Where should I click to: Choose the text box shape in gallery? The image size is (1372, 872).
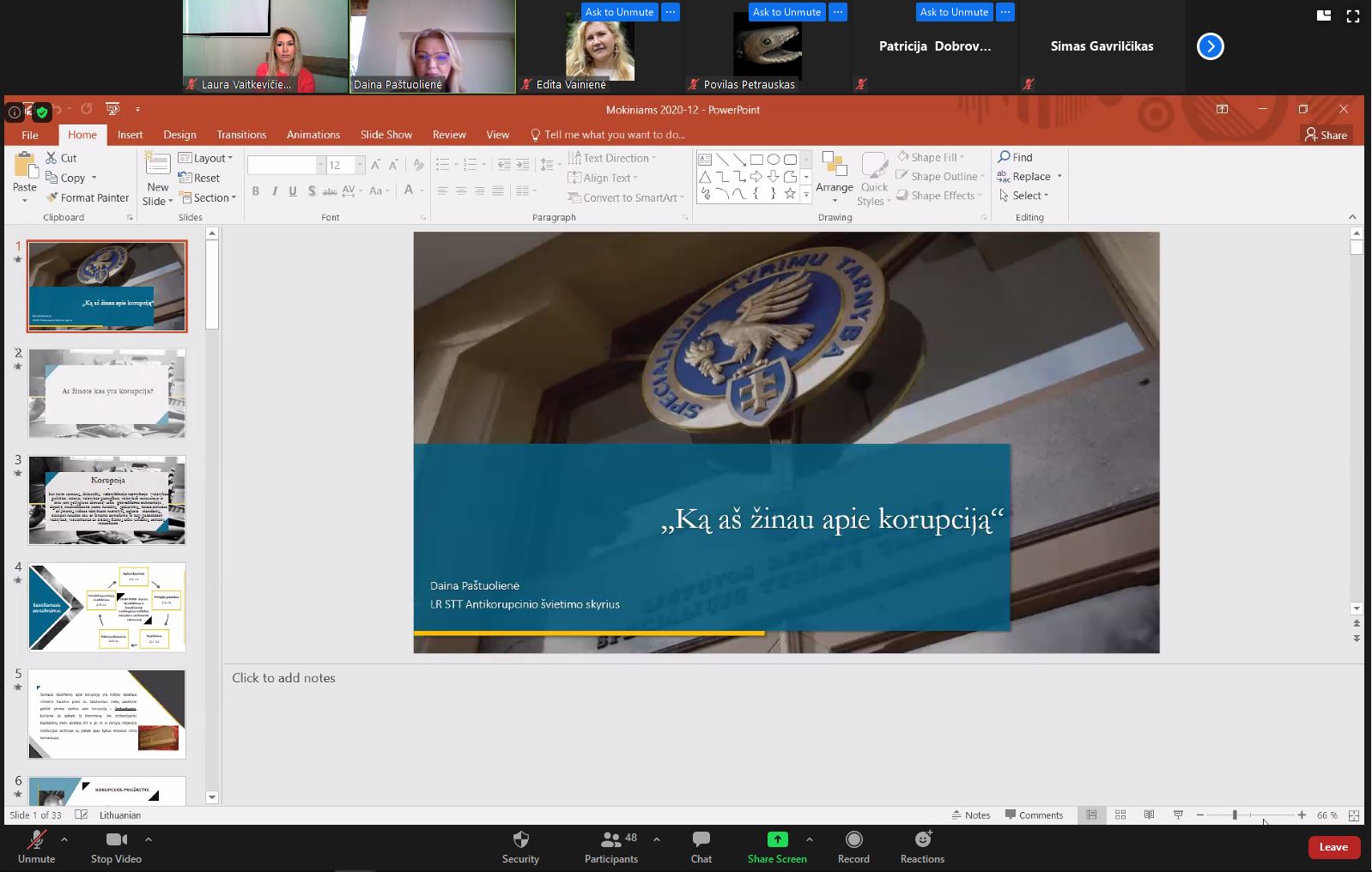[x=705, y=160]
